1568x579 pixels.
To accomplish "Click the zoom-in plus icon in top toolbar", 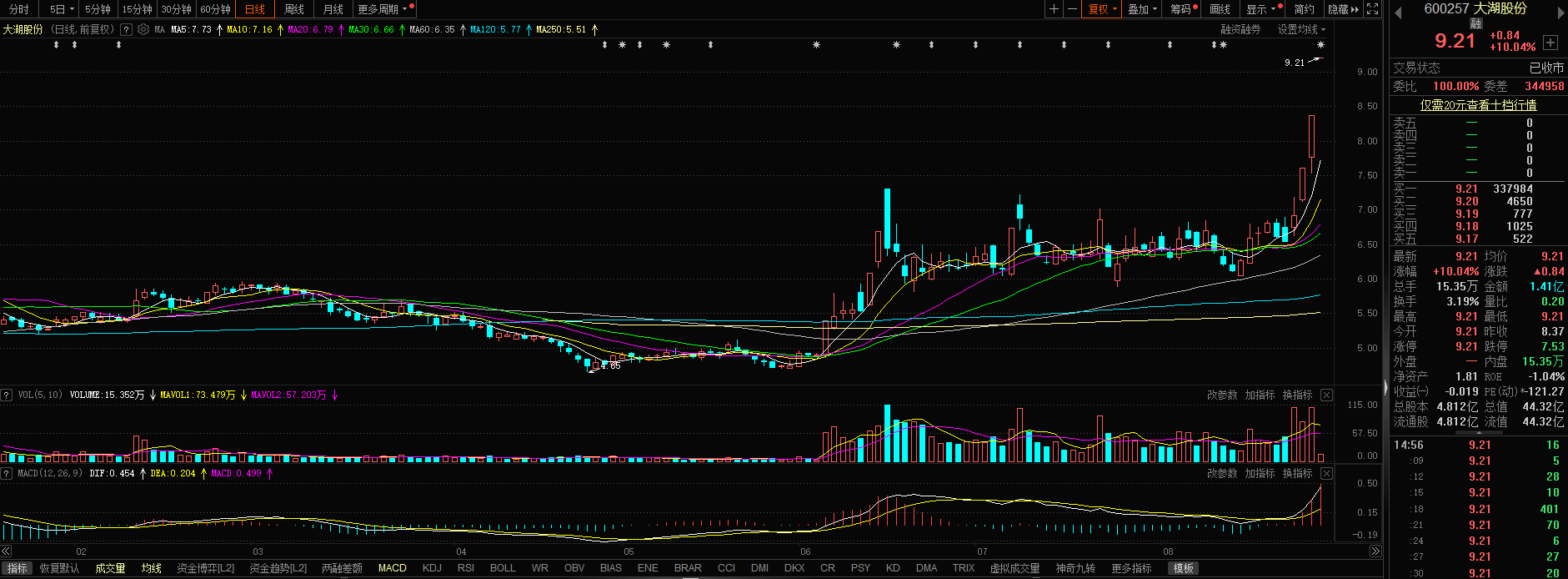I will (1055, 9).
